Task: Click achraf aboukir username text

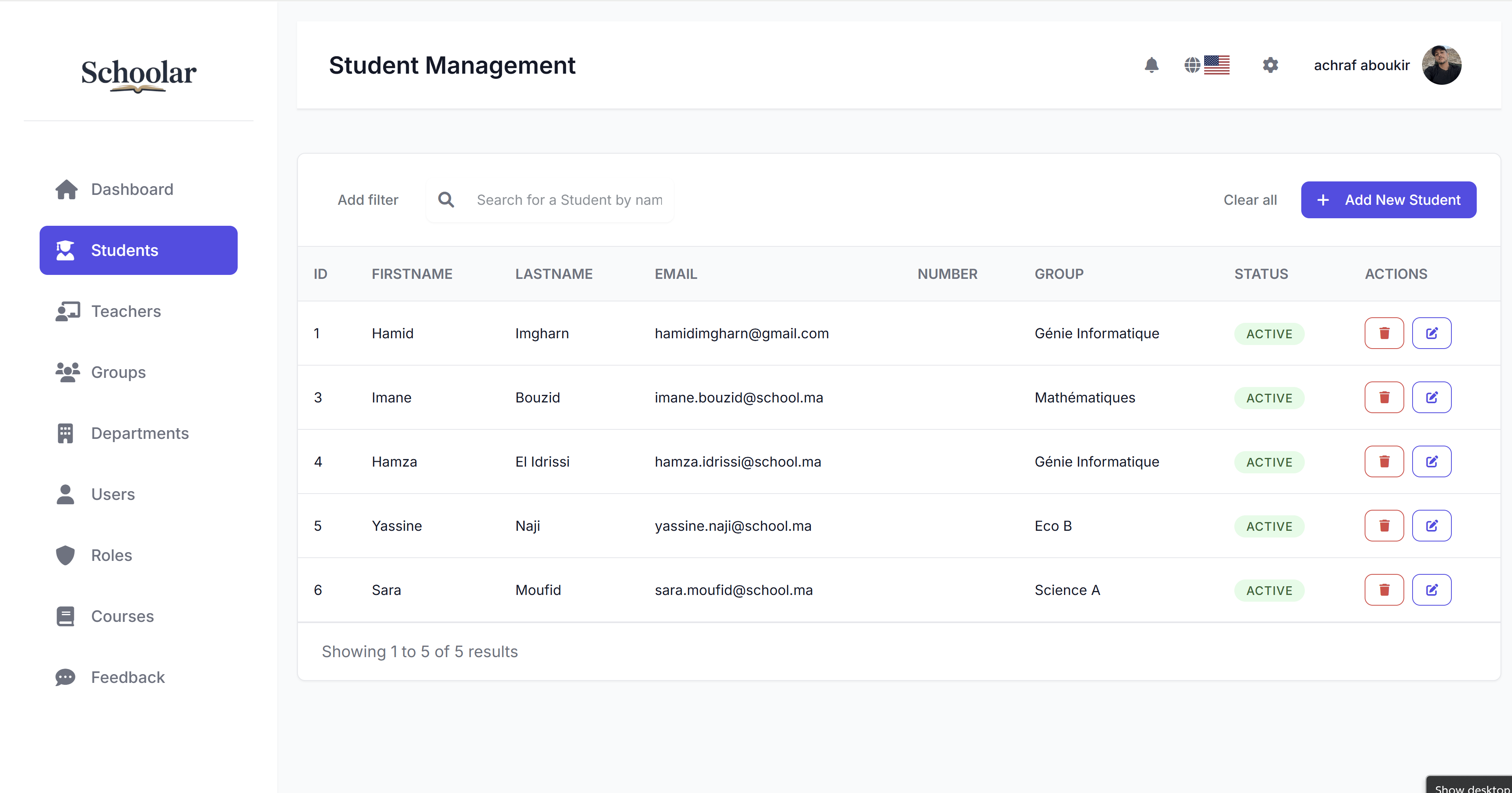Action: tap(1361, 65)
